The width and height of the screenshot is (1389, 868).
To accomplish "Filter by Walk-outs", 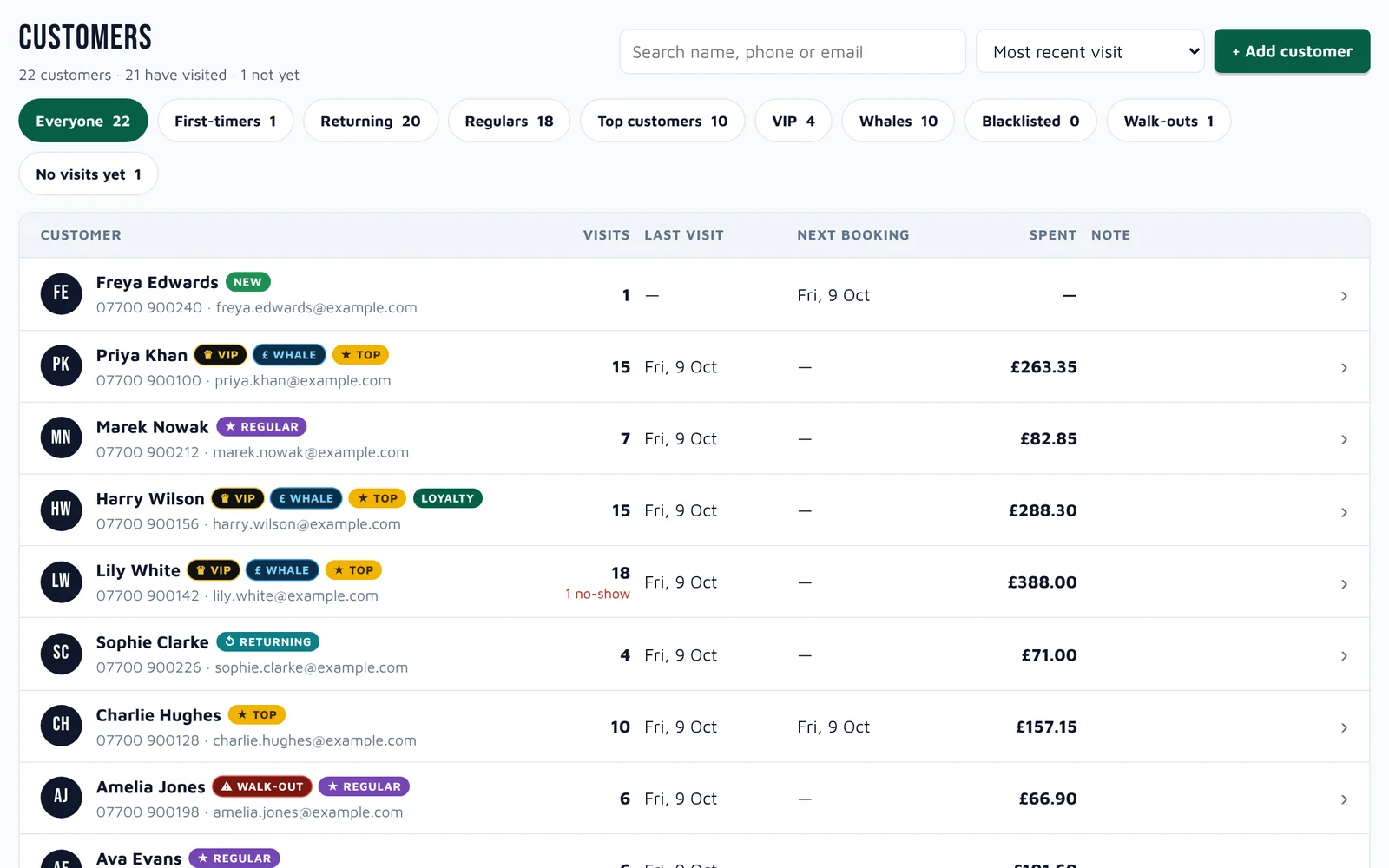I will (x=1168, y=121).
